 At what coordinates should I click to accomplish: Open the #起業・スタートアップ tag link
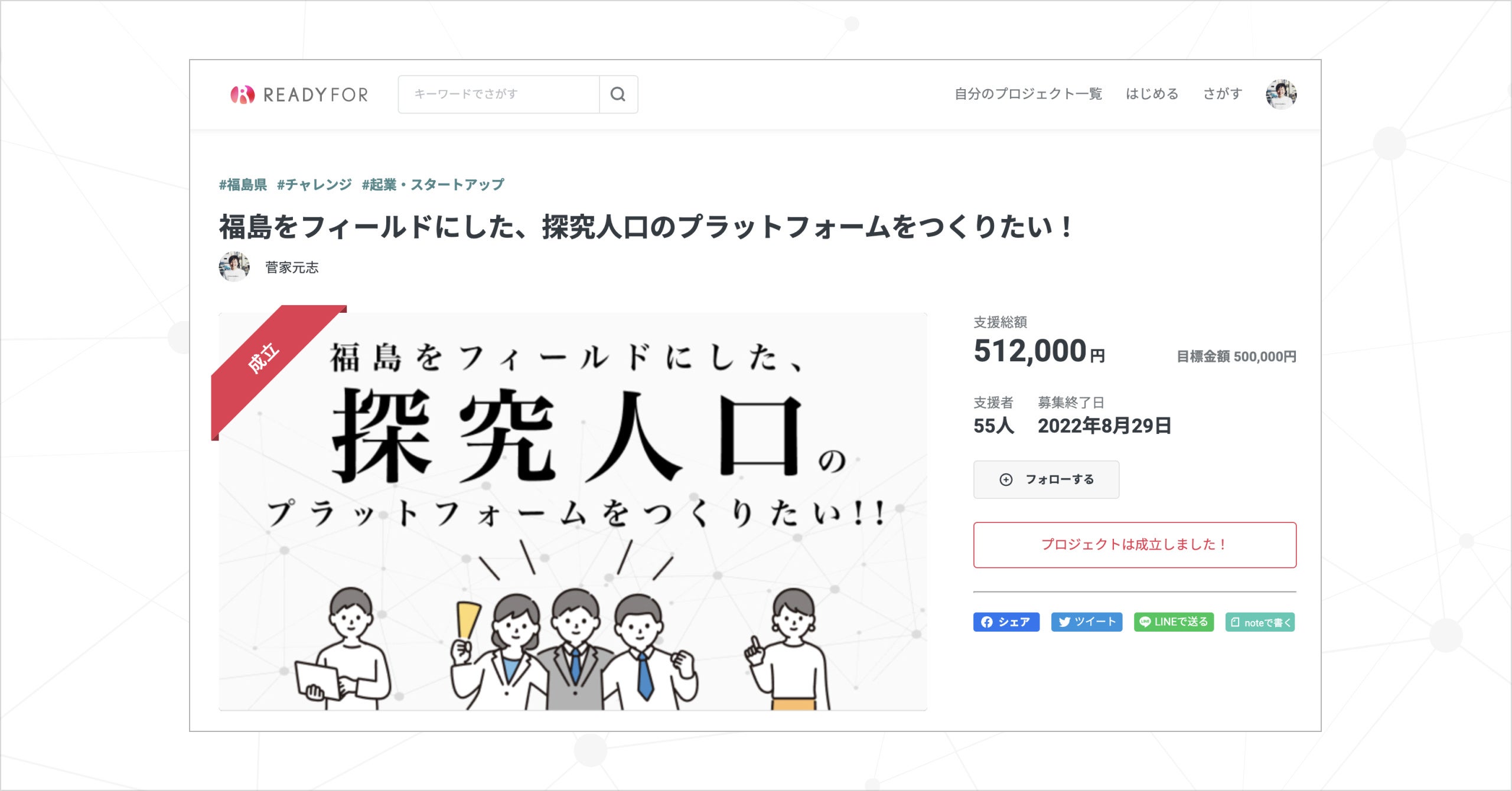point(433,185)
